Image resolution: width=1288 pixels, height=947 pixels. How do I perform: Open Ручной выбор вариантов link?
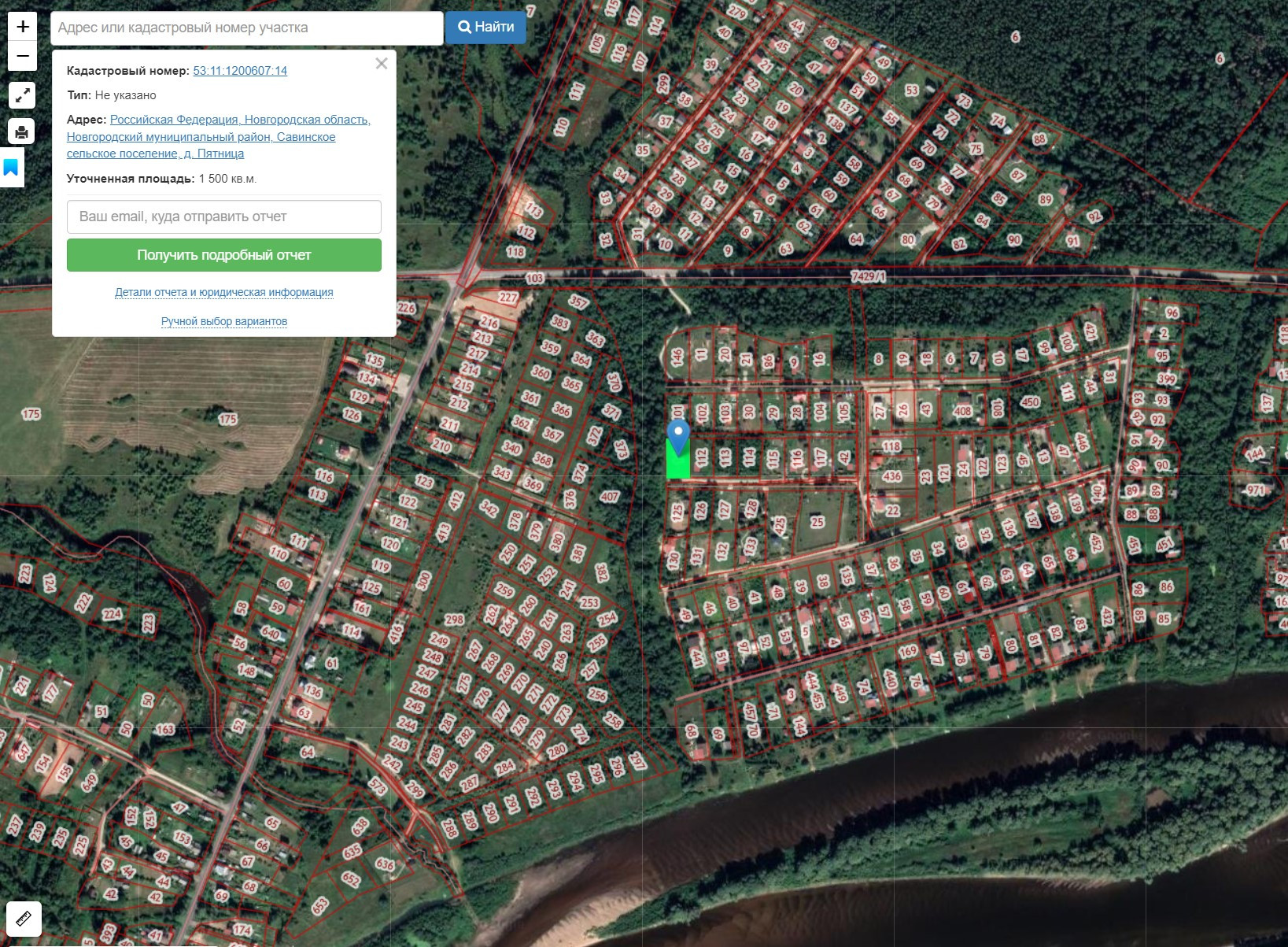[x=224, y=321]
